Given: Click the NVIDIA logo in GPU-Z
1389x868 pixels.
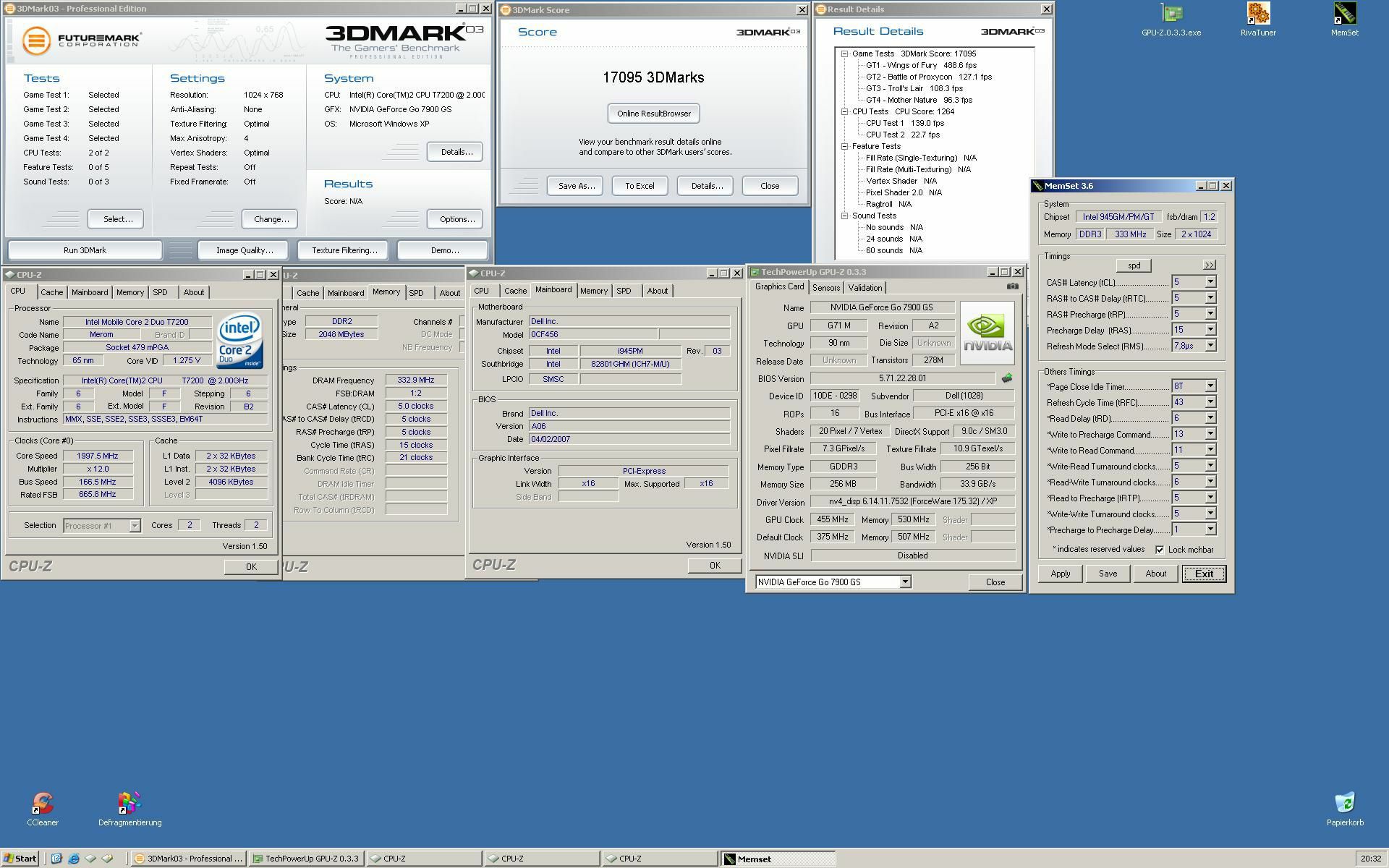Looking at the screenshot, I should pos(987,333).
